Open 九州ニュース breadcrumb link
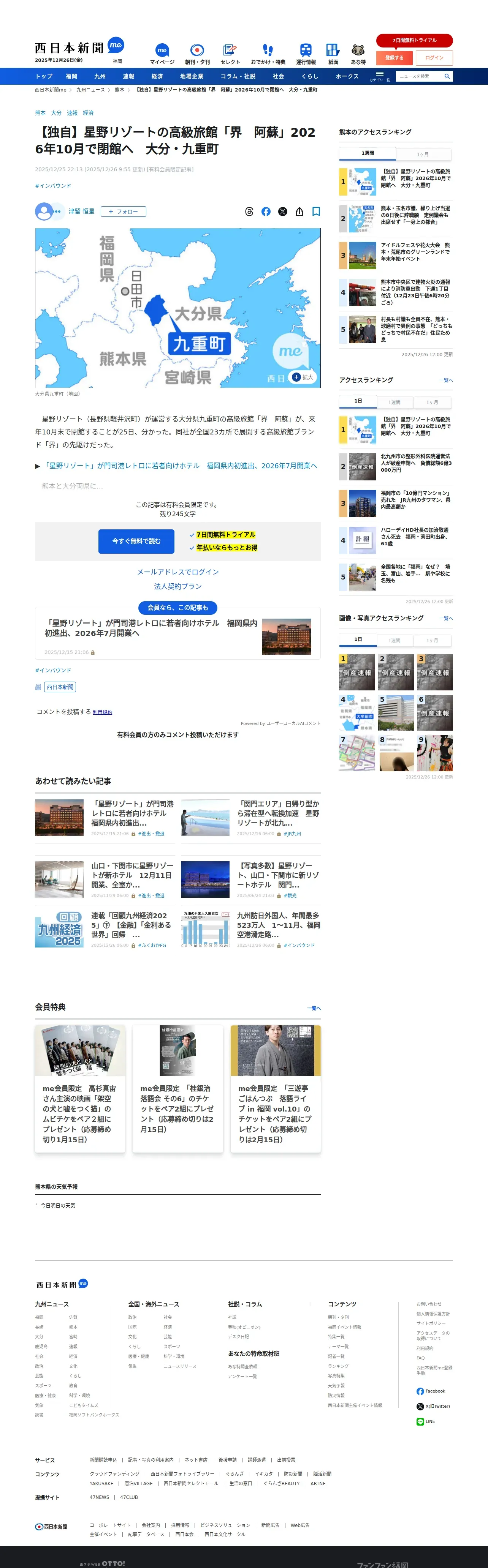The image size is (488, 1568). click(90, 90)
